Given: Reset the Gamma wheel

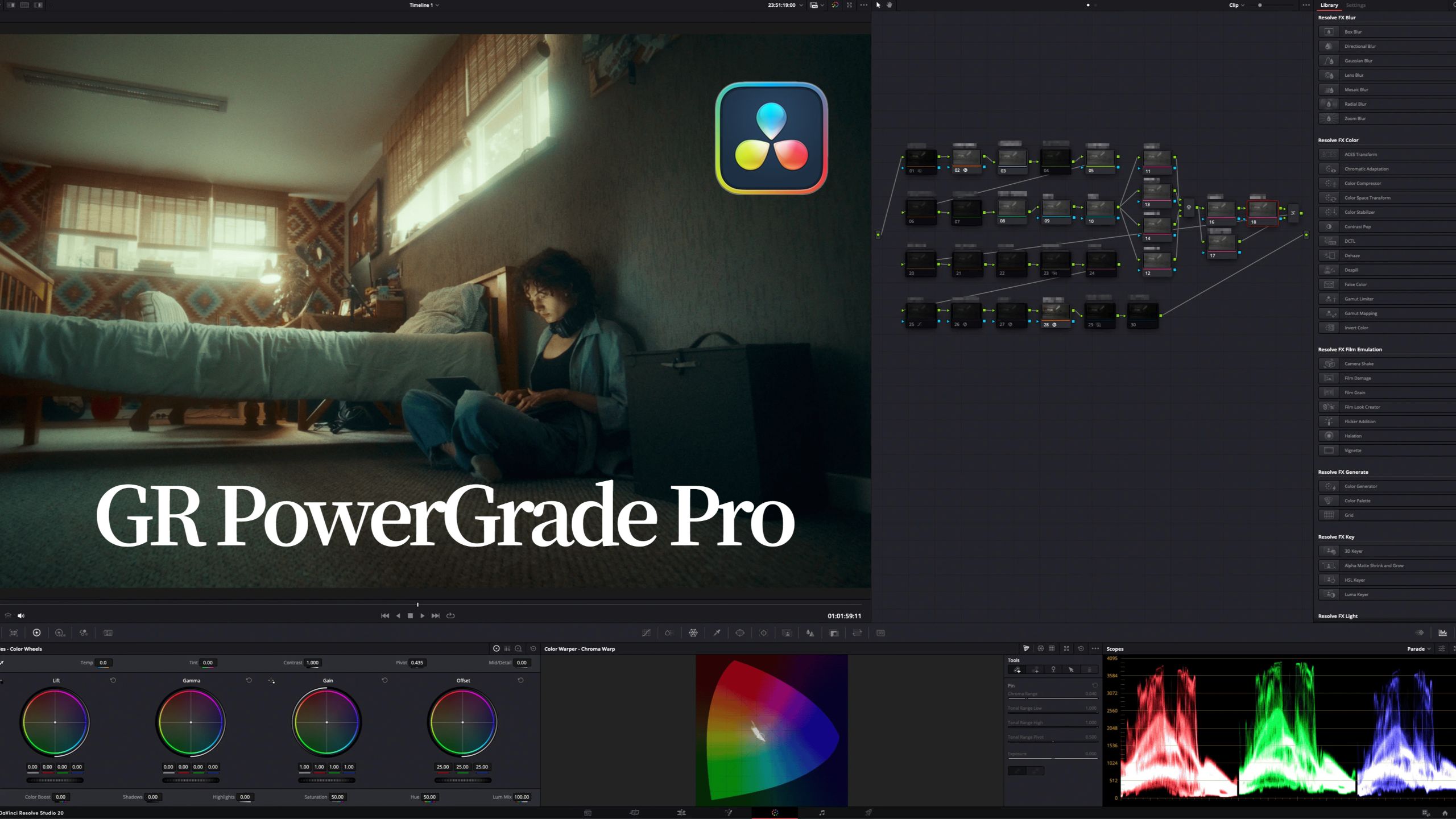Looking at the screenshot, I should (x=249, y=680).
